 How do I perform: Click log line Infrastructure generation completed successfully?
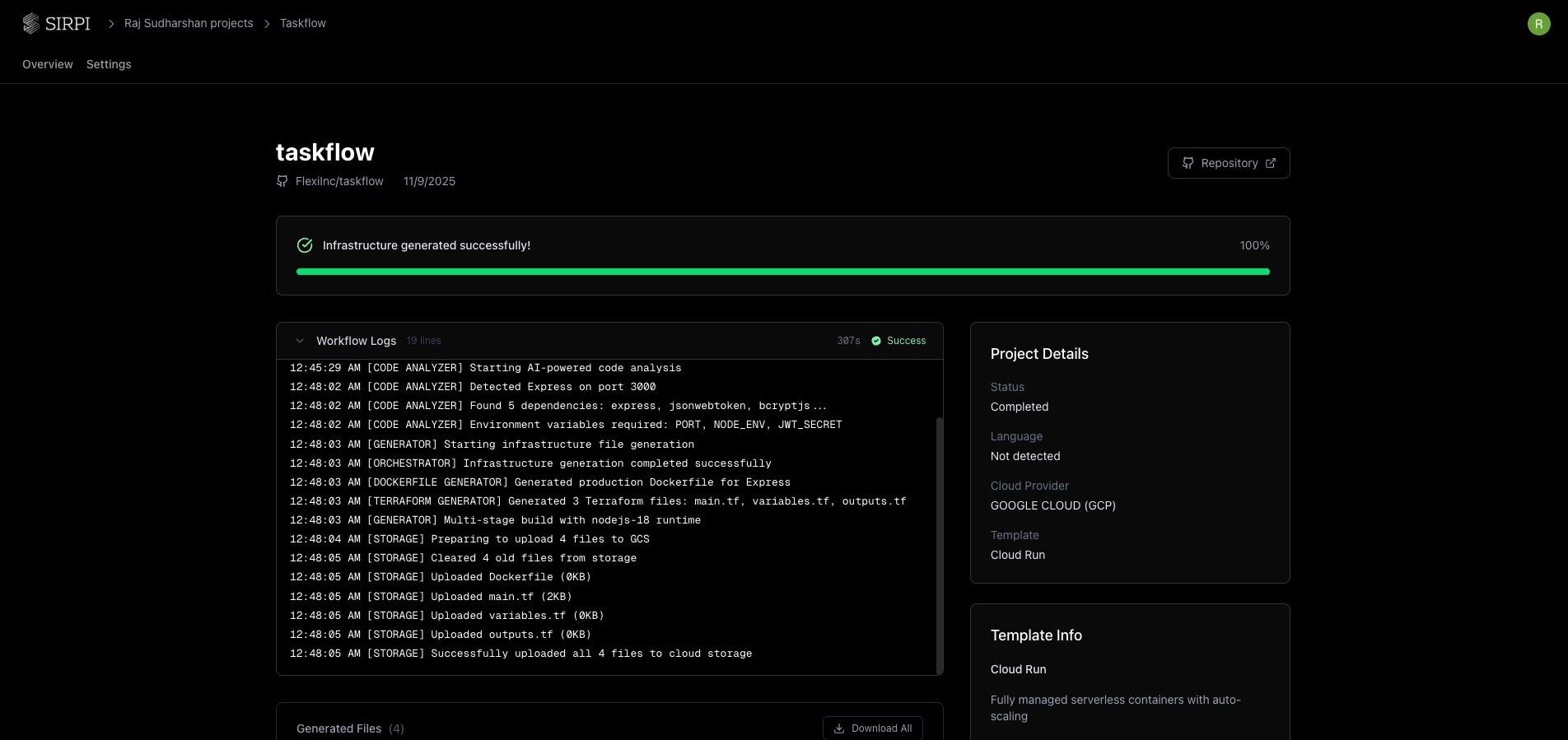pos(530,463)
